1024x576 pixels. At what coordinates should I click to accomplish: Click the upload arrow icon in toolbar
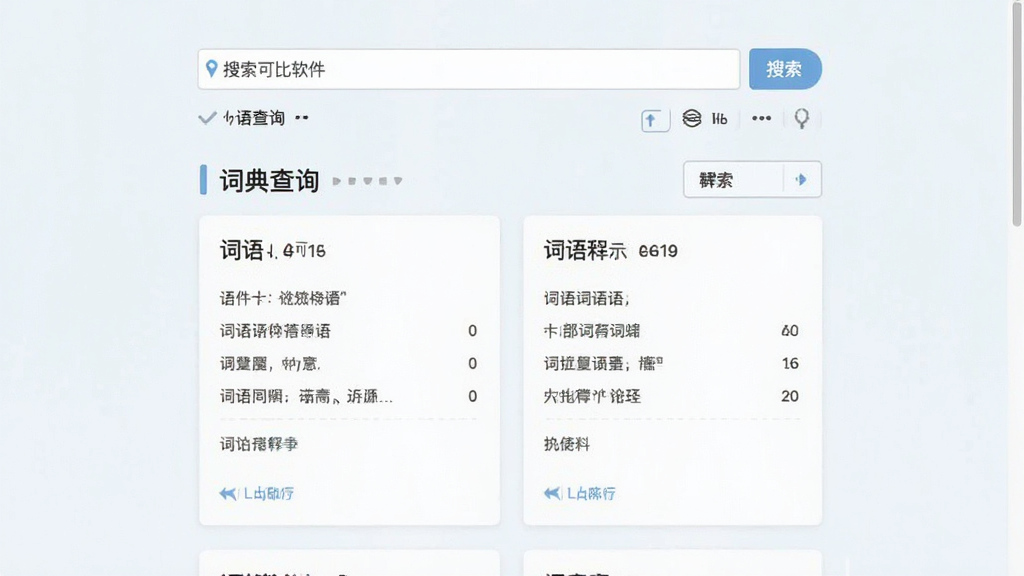(655, 120)
